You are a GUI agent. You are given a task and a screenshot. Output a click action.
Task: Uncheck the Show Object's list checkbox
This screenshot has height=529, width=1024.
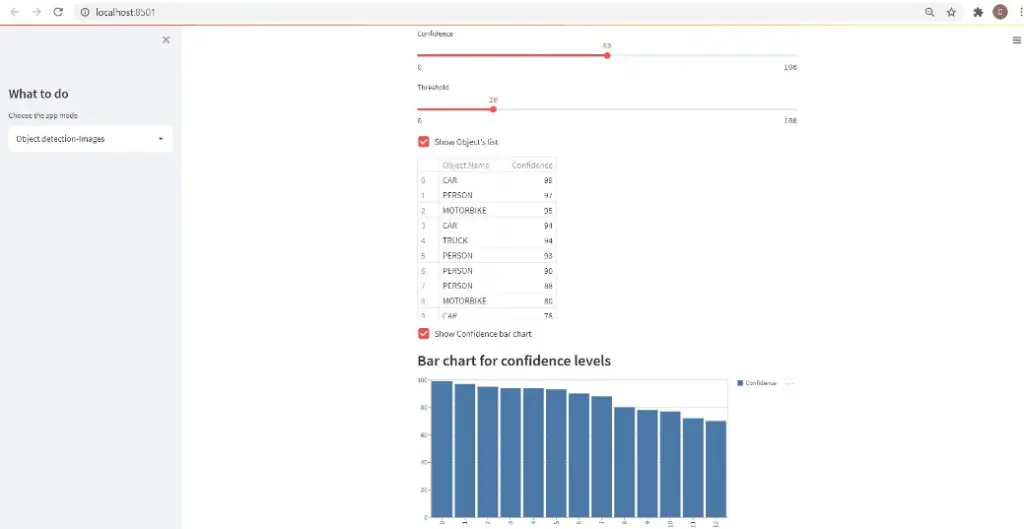click(424, 142)
